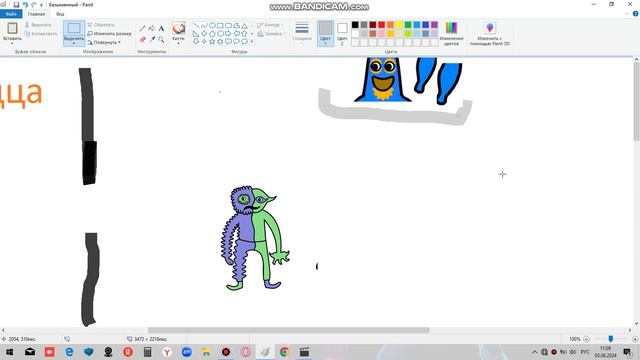Activate the Text tool (letter A)
This screenshot has width=640, height=360.
161,28
